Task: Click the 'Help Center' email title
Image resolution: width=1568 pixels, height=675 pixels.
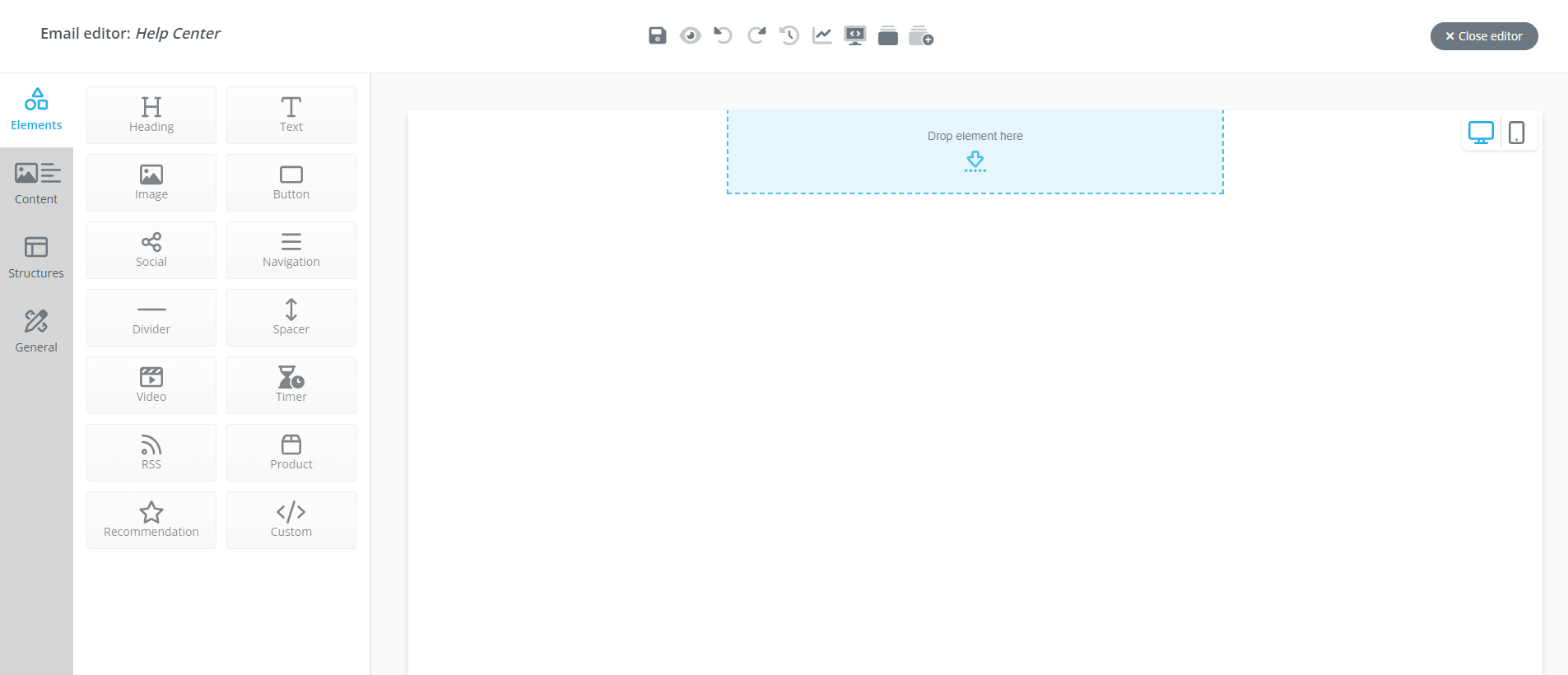Action: pyautogui.click(x=178, y=34)
